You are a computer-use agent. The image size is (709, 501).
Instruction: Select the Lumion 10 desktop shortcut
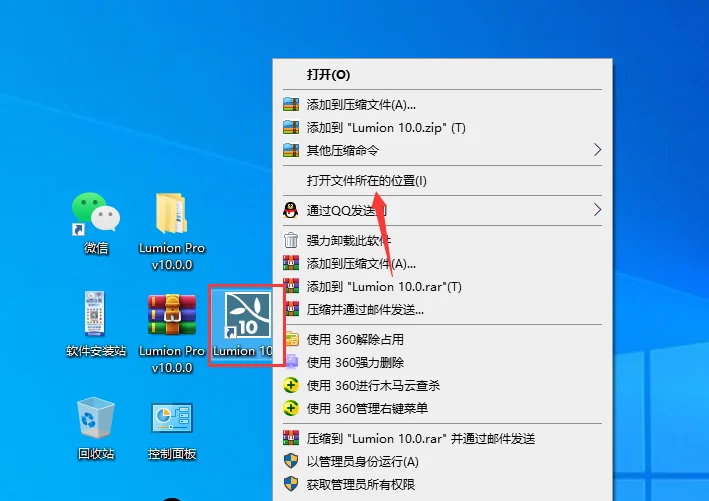245,324
